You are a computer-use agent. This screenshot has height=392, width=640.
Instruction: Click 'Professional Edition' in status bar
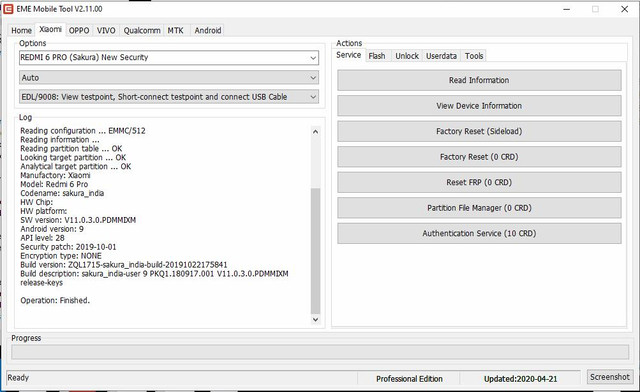click(x=409, y=379)
